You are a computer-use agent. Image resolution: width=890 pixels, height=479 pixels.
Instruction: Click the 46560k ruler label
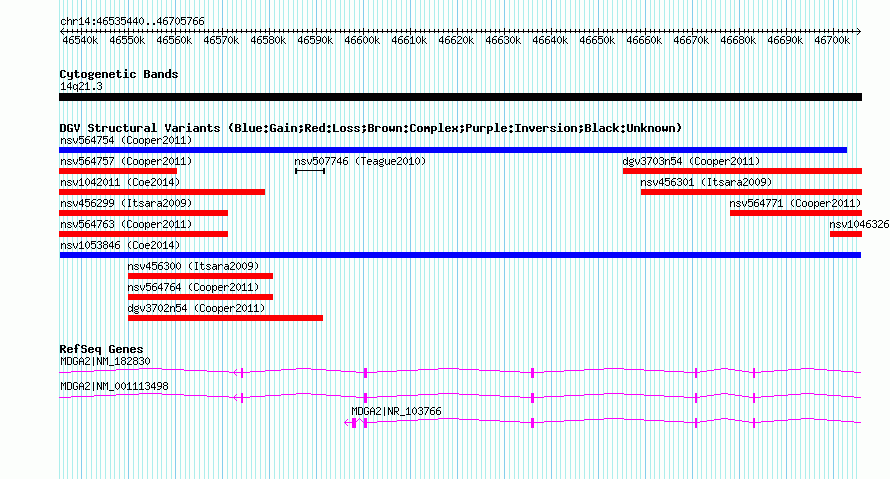pos(174,40)
